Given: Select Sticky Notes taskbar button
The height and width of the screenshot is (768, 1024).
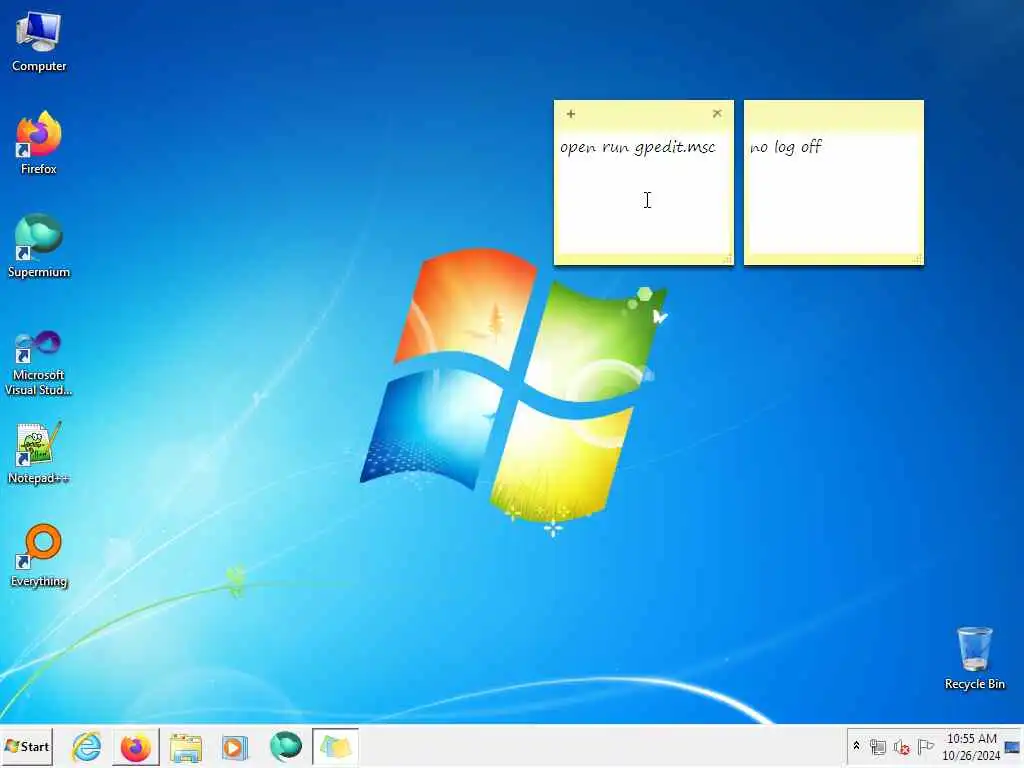Looking at the screenshot, I should point(335,746).
